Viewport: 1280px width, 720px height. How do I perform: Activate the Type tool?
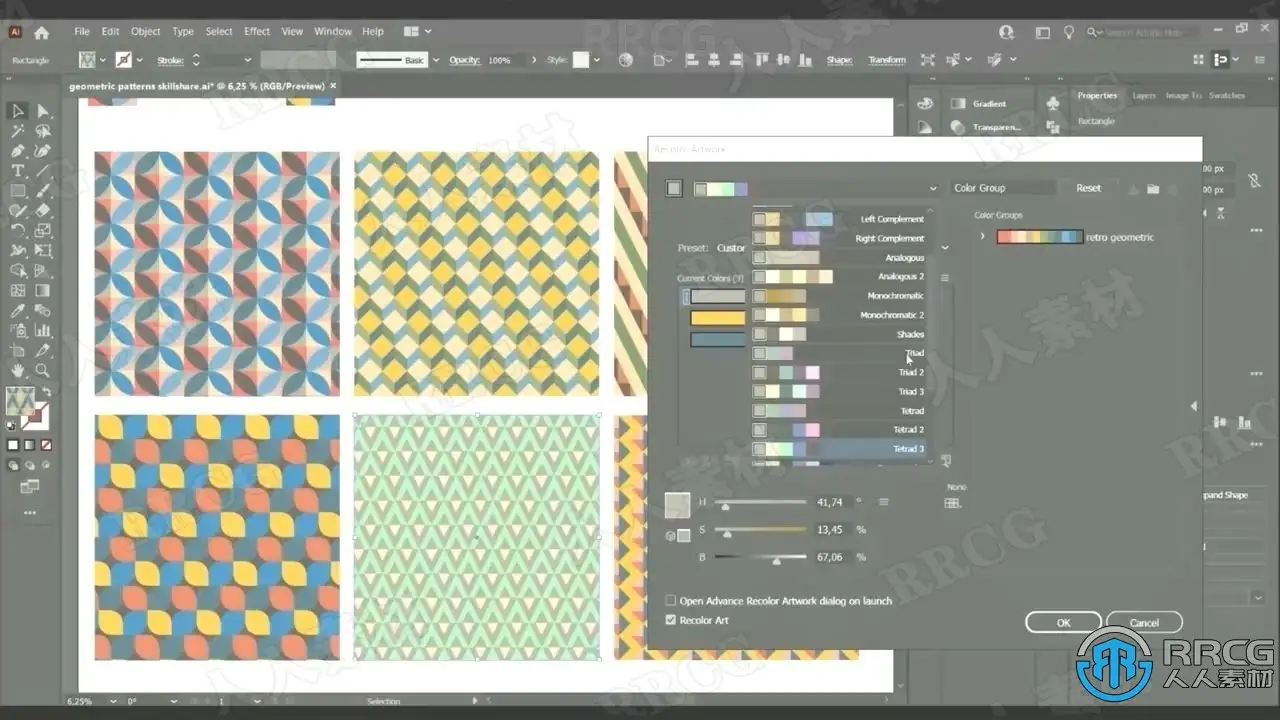[18, 171]
